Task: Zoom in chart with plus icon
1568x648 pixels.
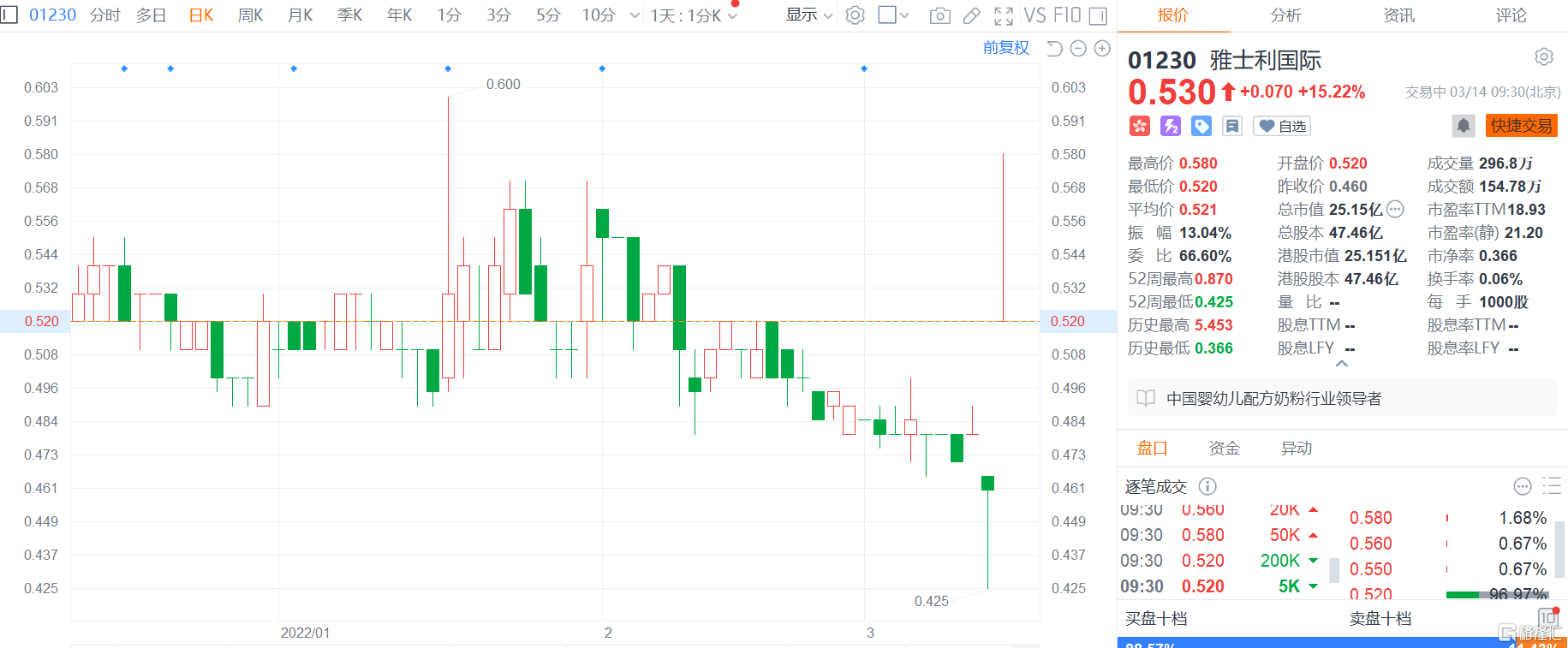Action: 1102,49
